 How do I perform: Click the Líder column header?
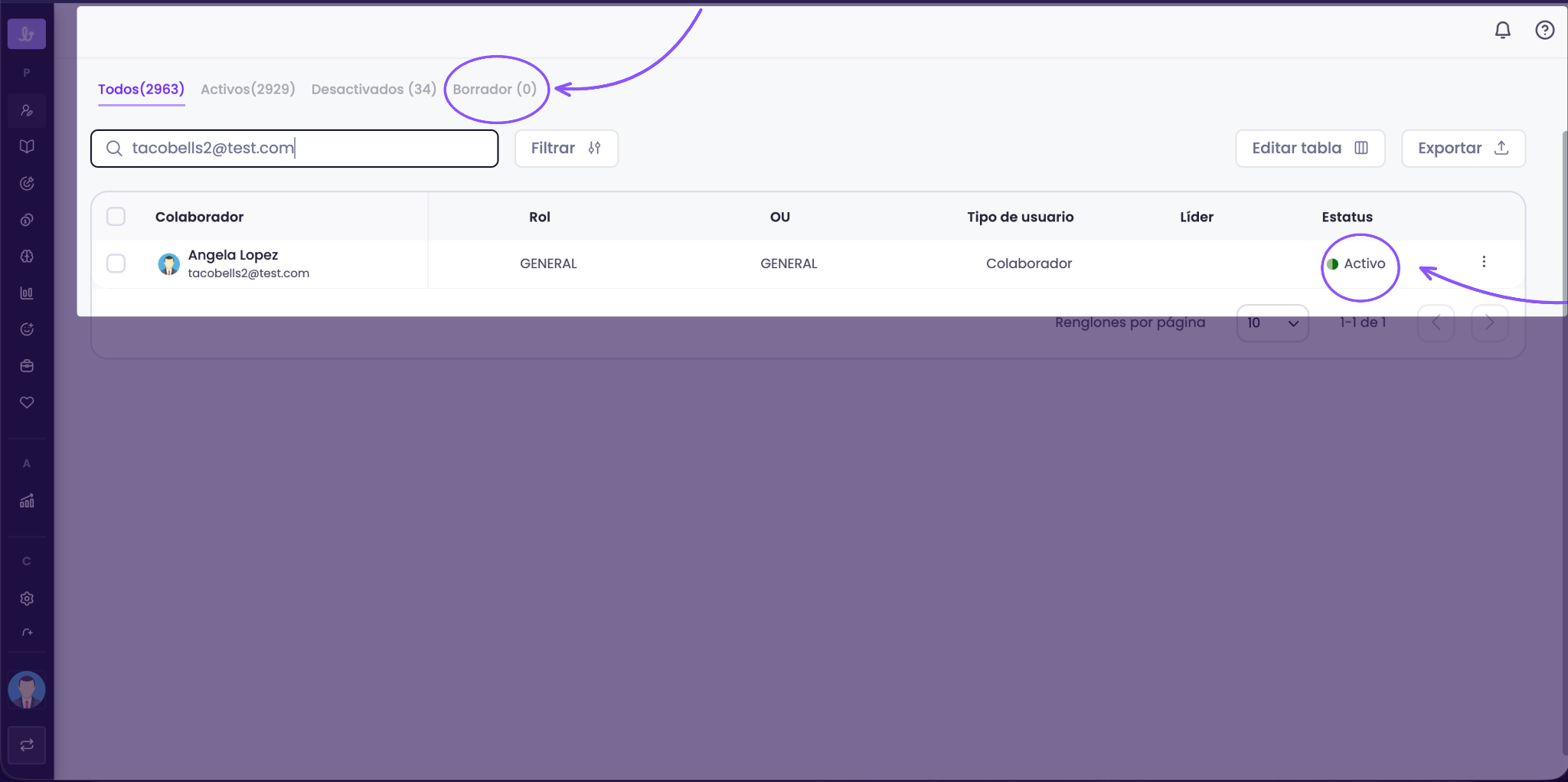click(1197, 217)
